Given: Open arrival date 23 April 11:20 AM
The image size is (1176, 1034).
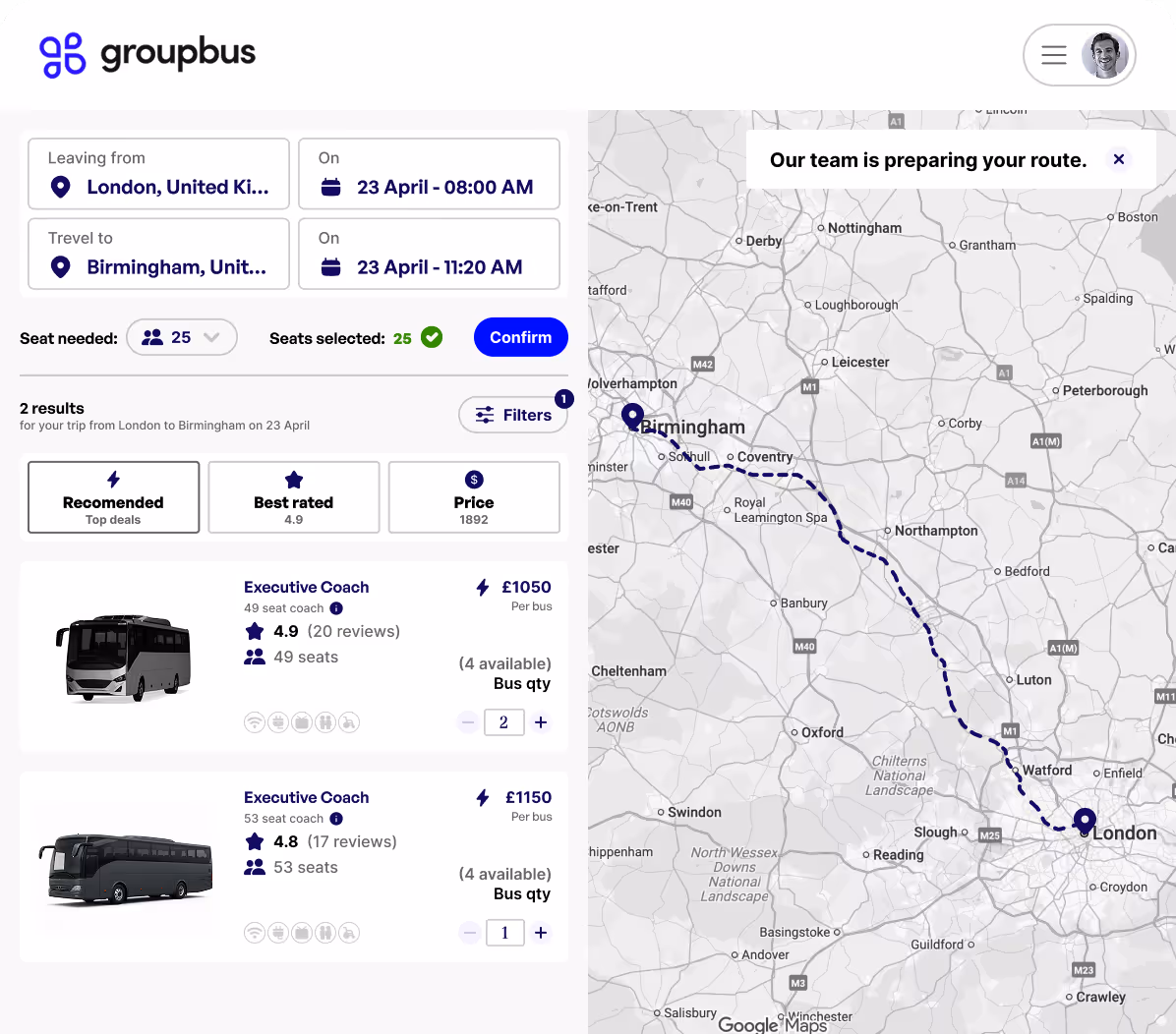Looking at the screenshot, I should click(429, 255).
